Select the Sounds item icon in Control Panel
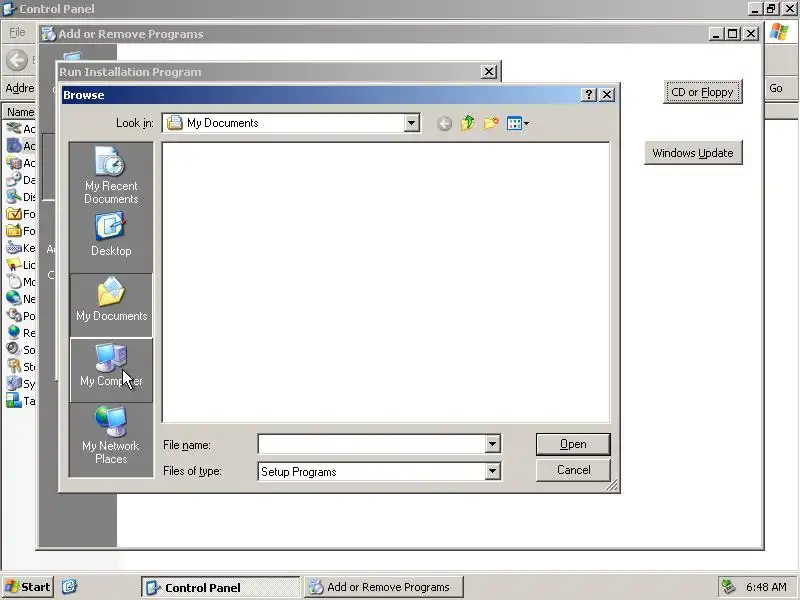The image size is (800, 600). pos(14,349)
